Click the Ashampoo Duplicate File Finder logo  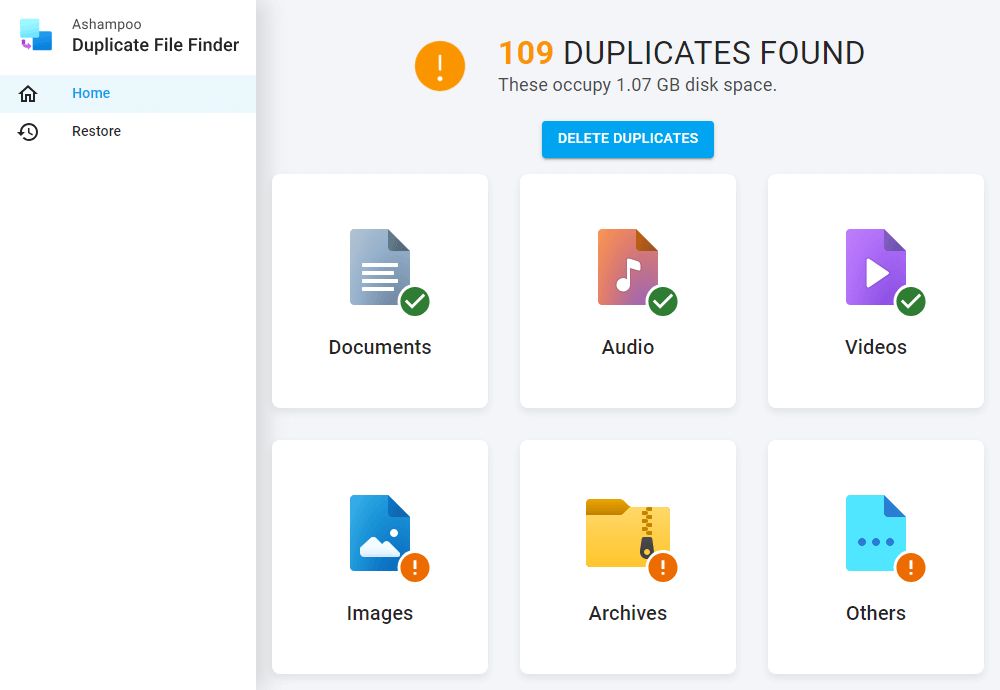pyautogui.click(x=36, y=34)
